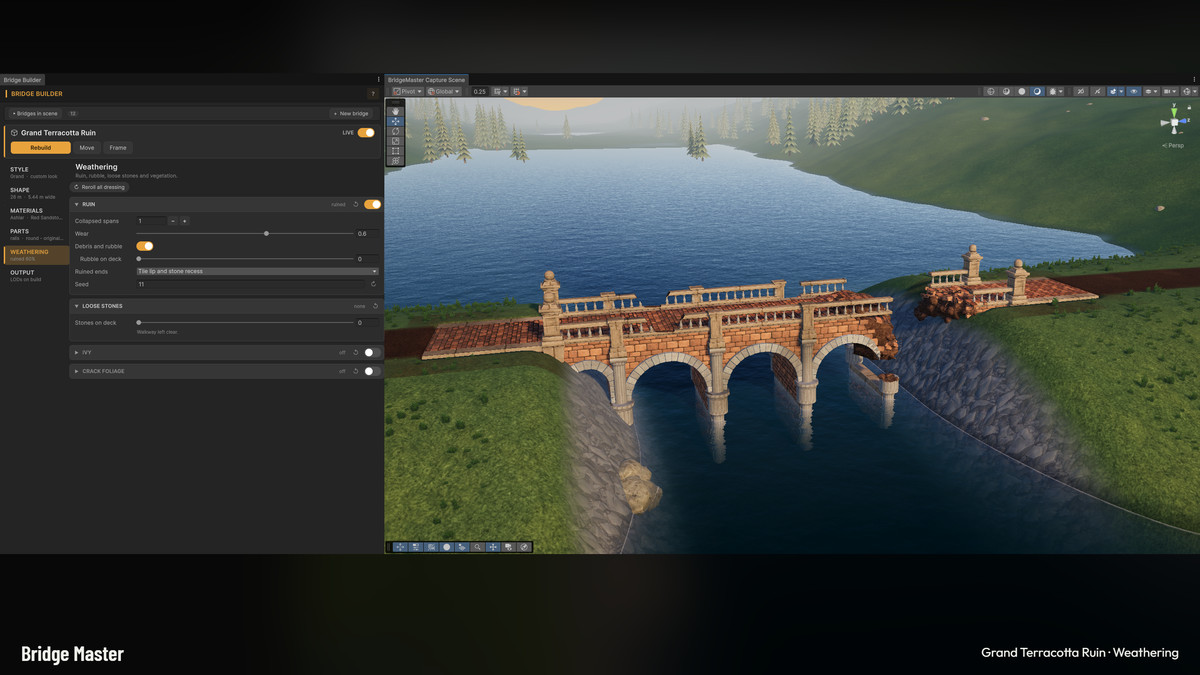1200x675 pixels.
Task: Expand the CRACK FOLIAGE section
Action: 77,371
